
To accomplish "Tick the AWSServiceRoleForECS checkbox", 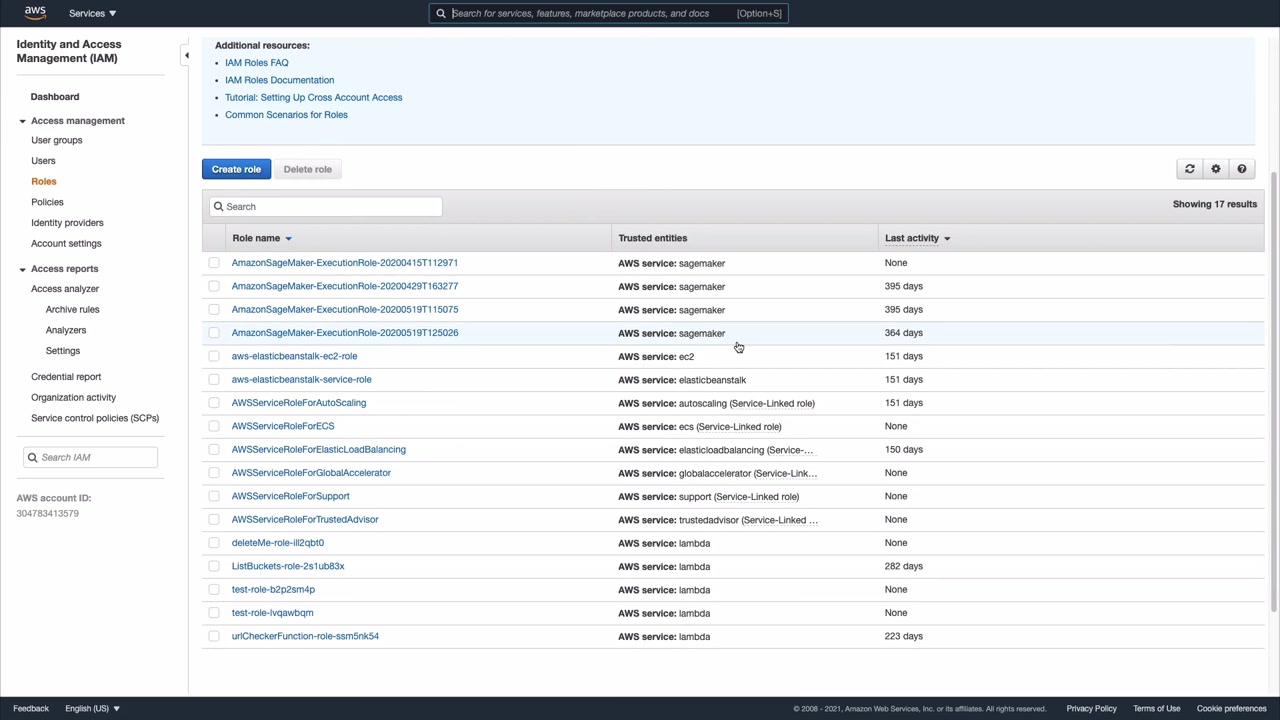I will tap(214, 426).
